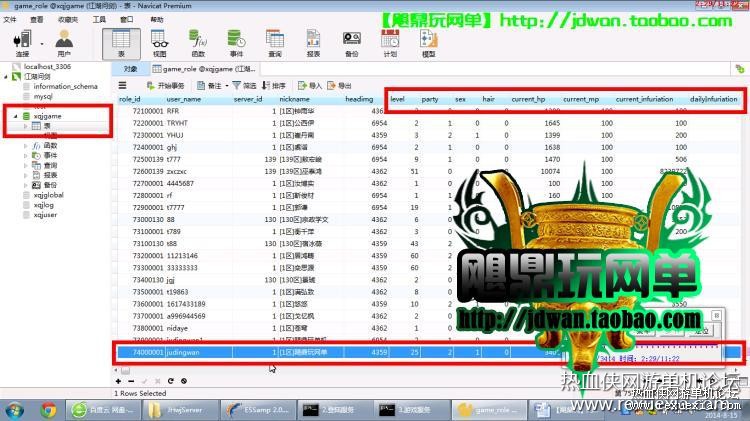Open the User toolbar icon

pyautogui.click(x=64, y=43)
